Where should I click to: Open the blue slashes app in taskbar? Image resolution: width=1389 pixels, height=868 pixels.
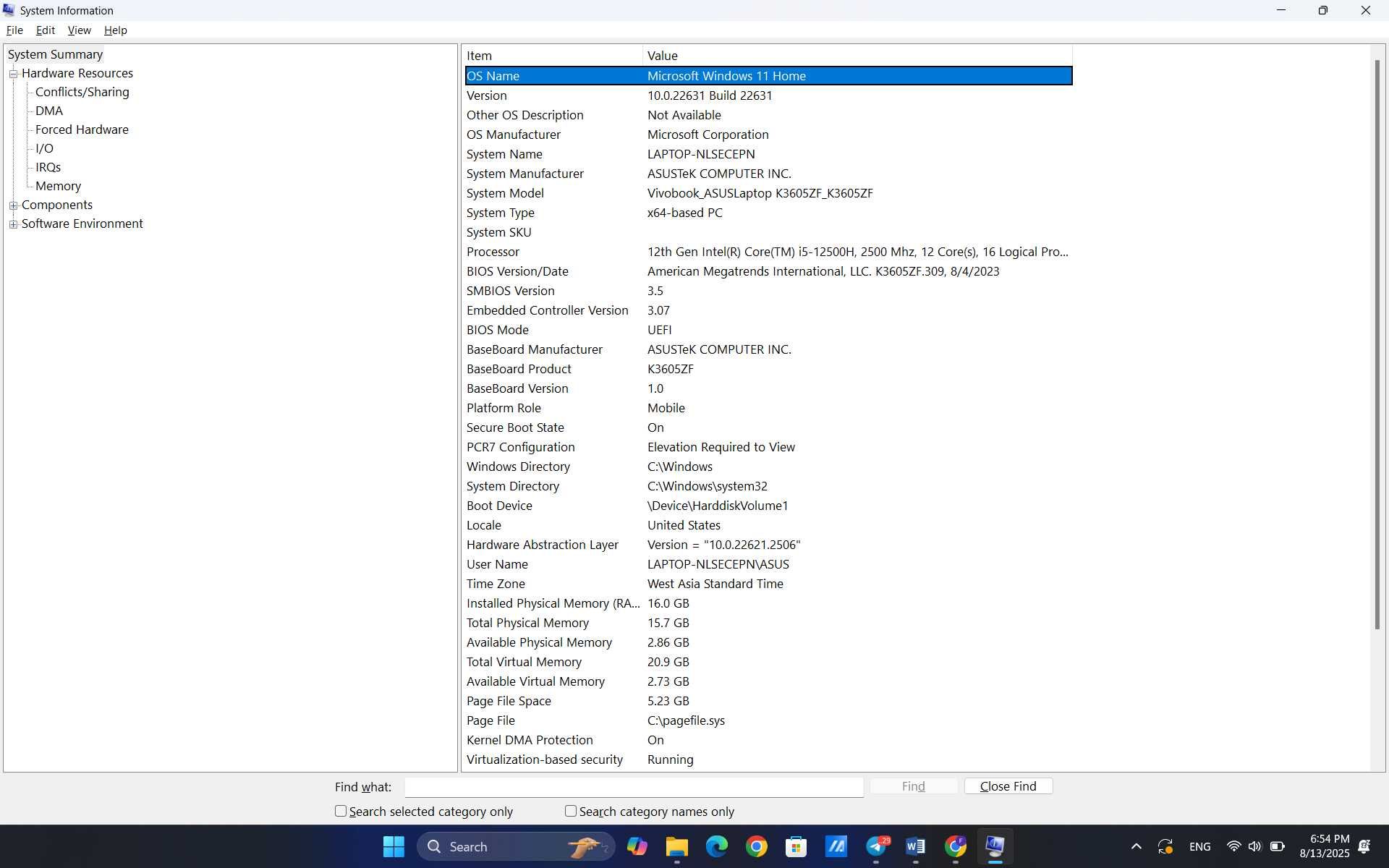point(836,846)
